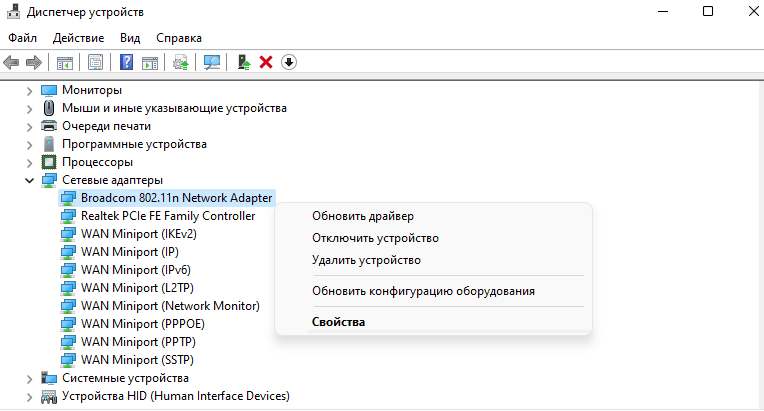The width and height of the screenshot is (764, 411).
Task: Select WAN Miniport (SSTP)
Action: tap(137, 360)
